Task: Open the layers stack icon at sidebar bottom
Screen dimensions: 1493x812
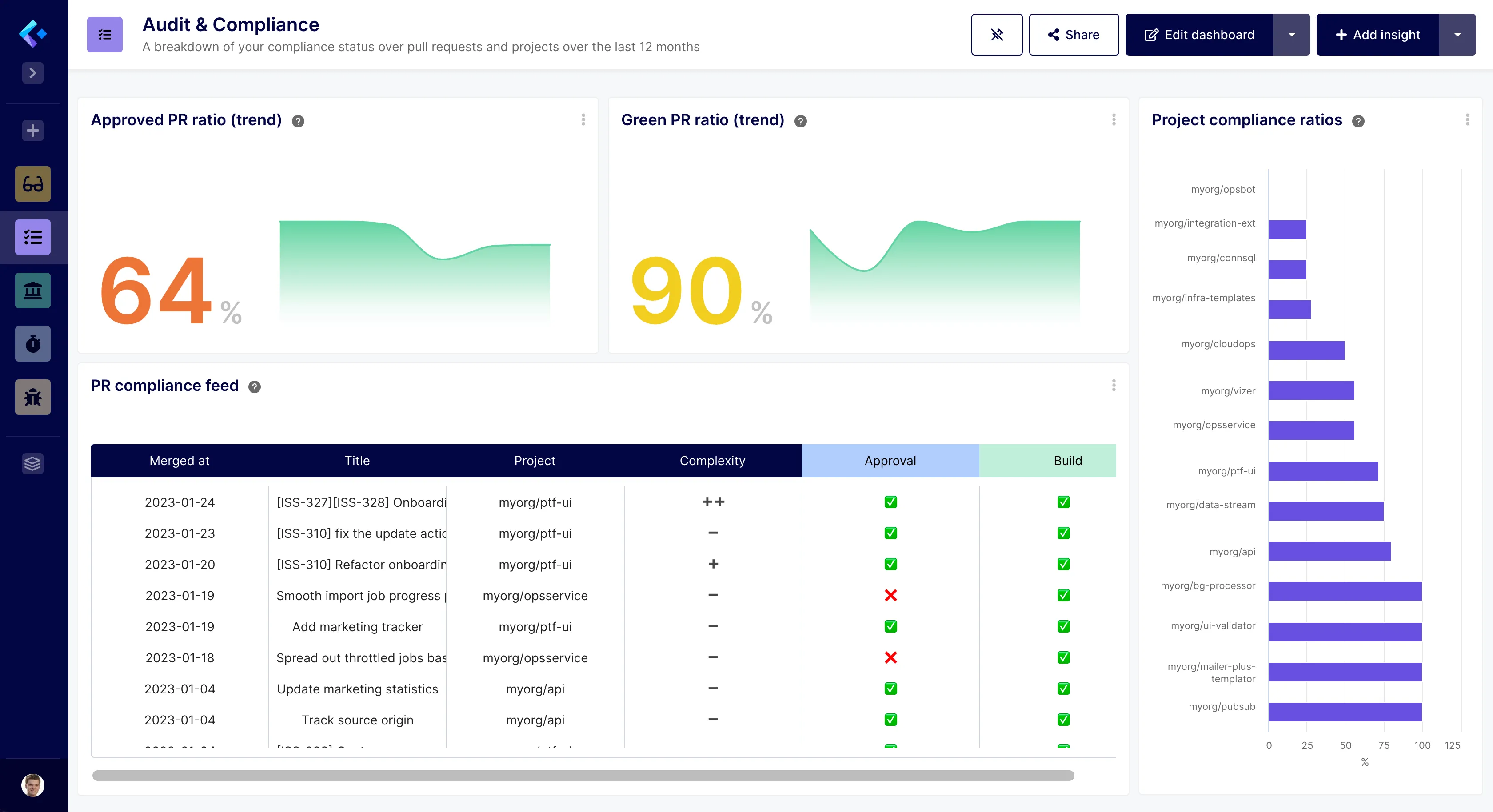Action: pos(32,464)
